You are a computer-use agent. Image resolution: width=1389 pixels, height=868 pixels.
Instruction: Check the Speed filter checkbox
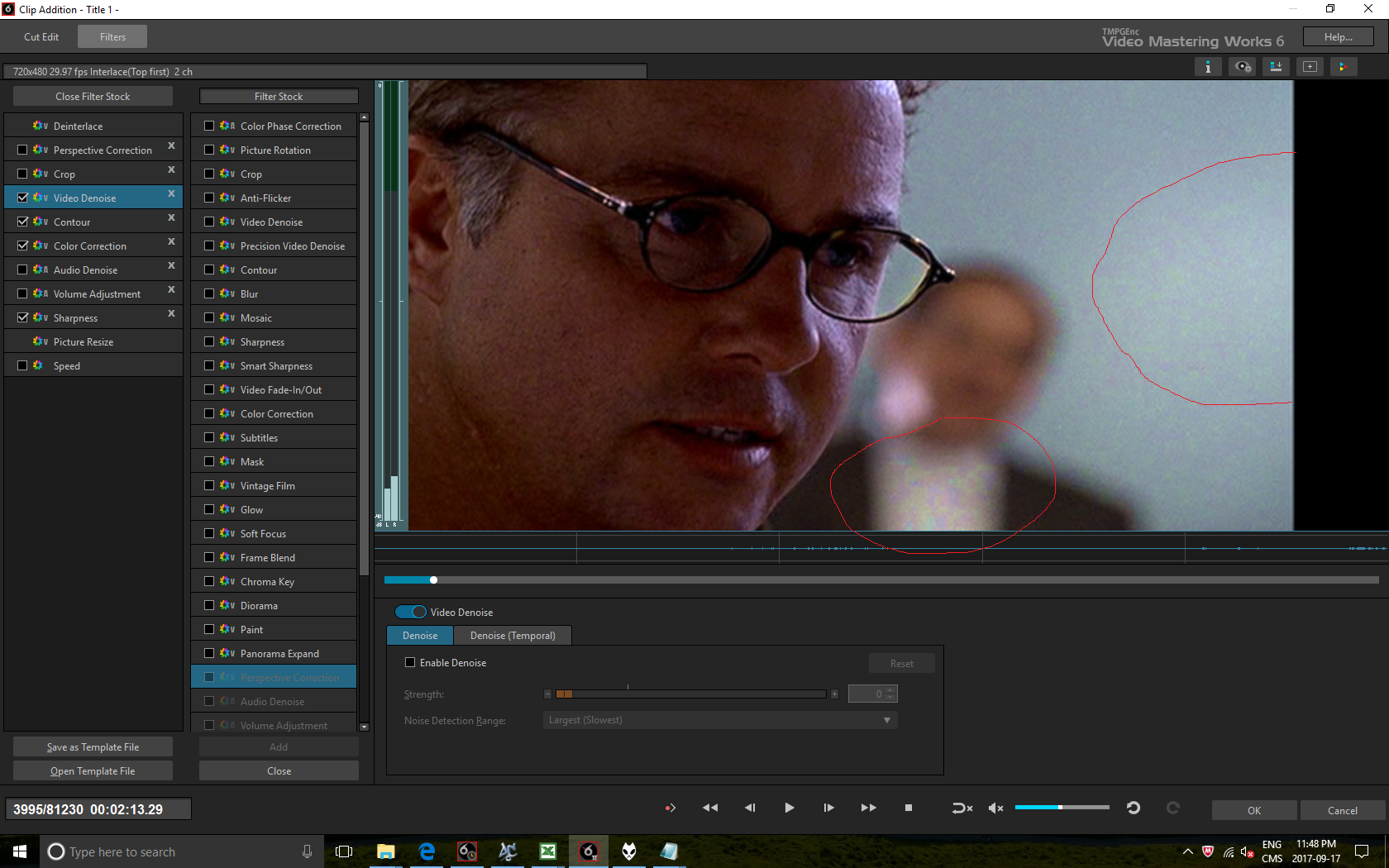click(22, 365)
